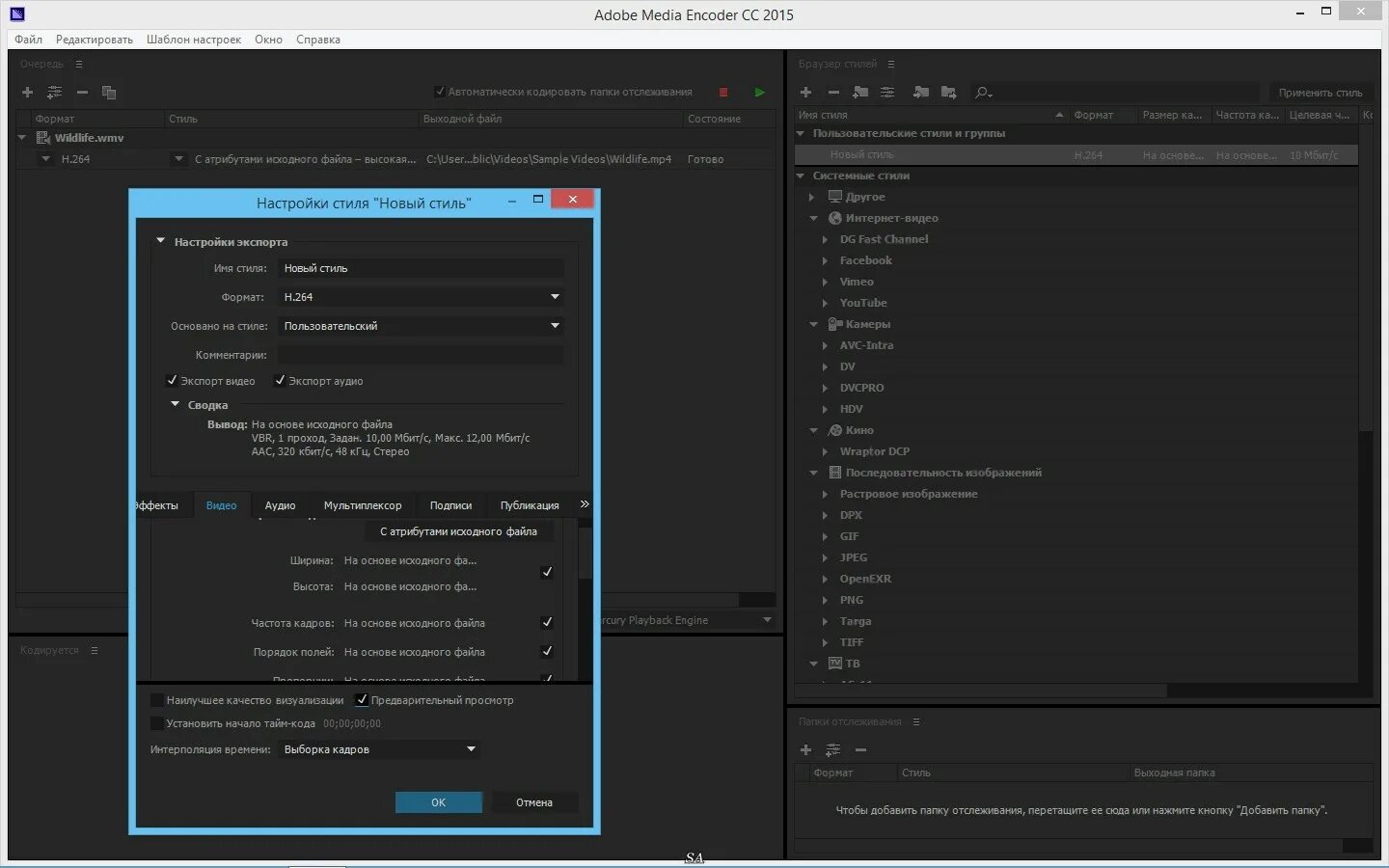The height and width of the screenshot is (868, 1389).
Task: Open Watch Folders panel menu icon
Action: tap(916, 721)
